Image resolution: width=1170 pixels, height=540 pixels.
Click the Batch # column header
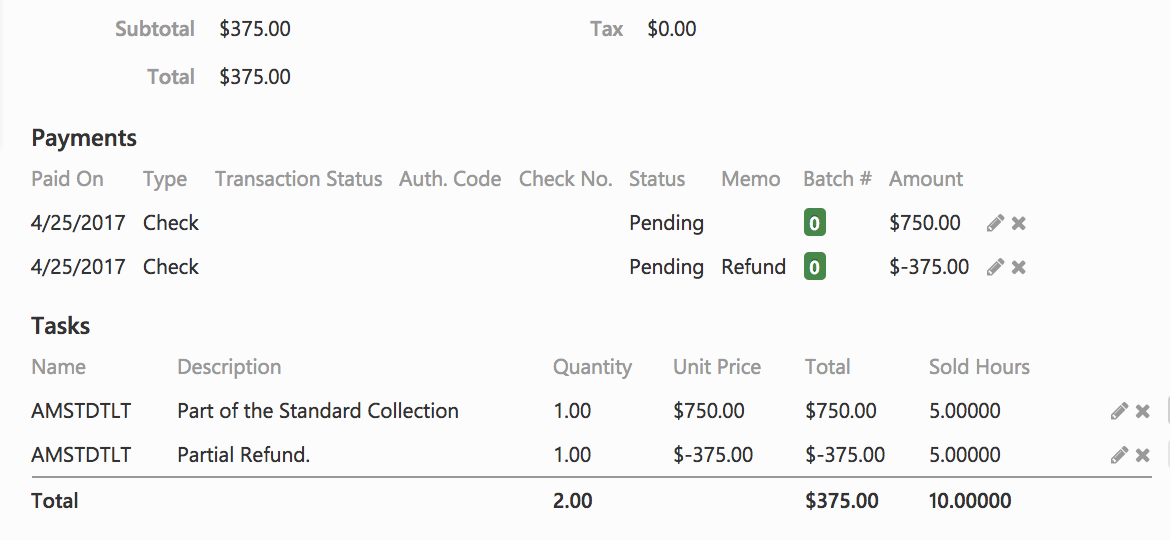click(837, 179)
